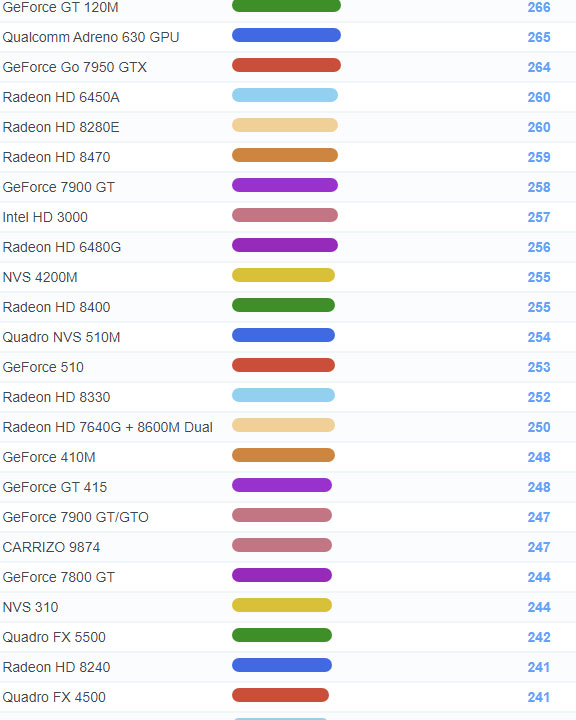Open GeForce 510 entry
Image resolution: width=576 pixels, height=720 pixels.
coord(43,367)
